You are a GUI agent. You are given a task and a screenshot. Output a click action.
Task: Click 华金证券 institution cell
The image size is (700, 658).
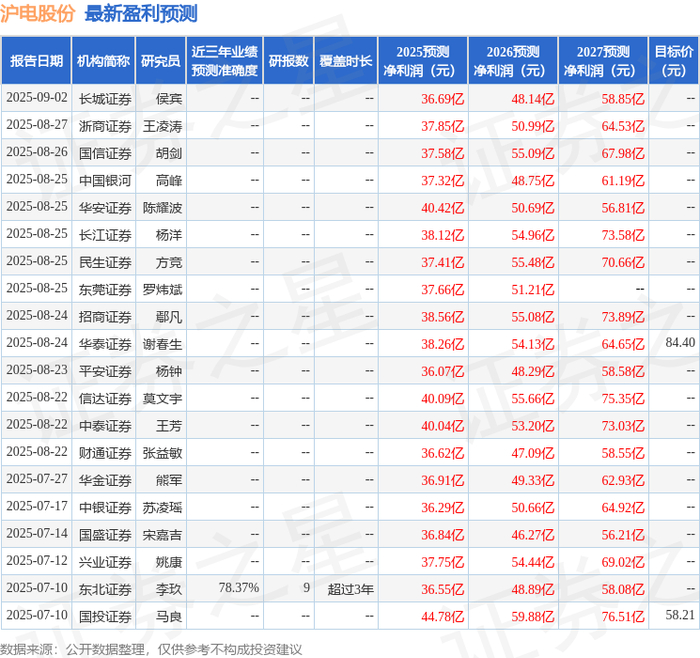tap(105, 480)
